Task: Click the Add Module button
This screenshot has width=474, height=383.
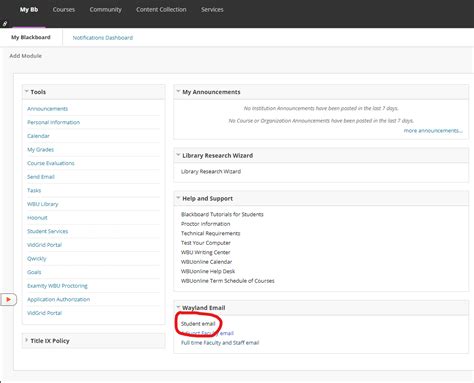Action: pos(26,56)
